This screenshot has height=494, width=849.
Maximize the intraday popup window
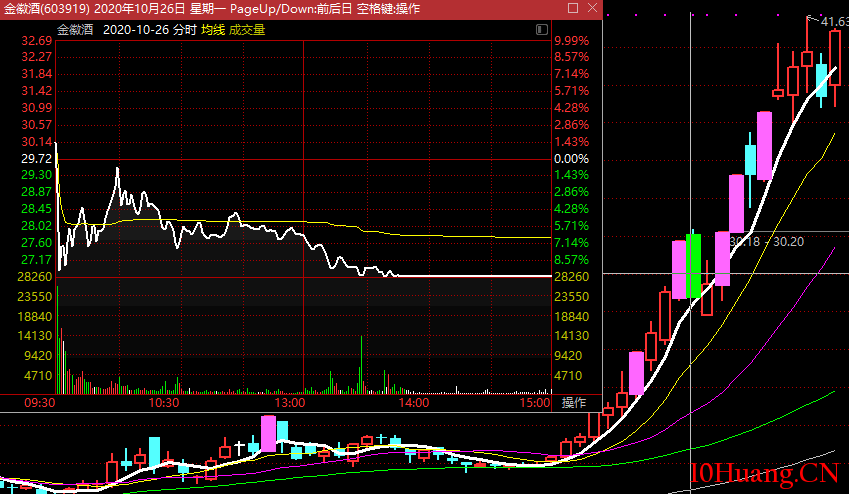(573, 10)
